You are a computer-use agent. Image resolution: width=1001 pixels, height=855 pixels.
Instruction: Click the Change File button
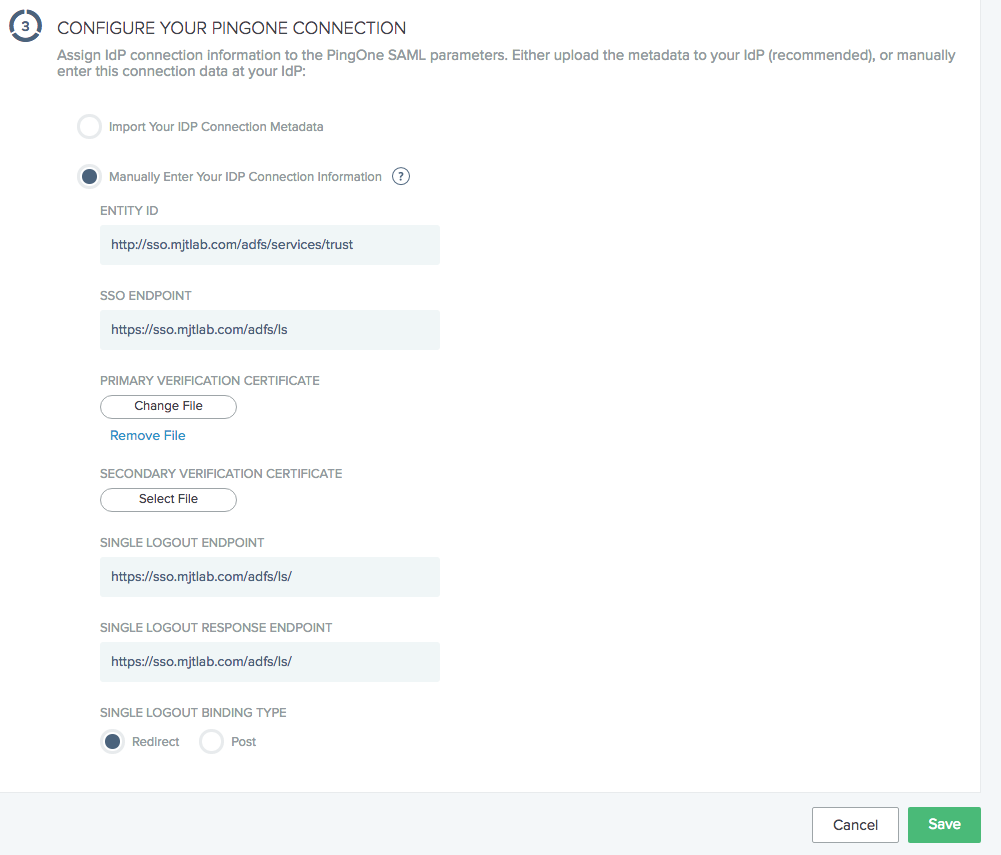pyautogui.click(x=168, y=406)
